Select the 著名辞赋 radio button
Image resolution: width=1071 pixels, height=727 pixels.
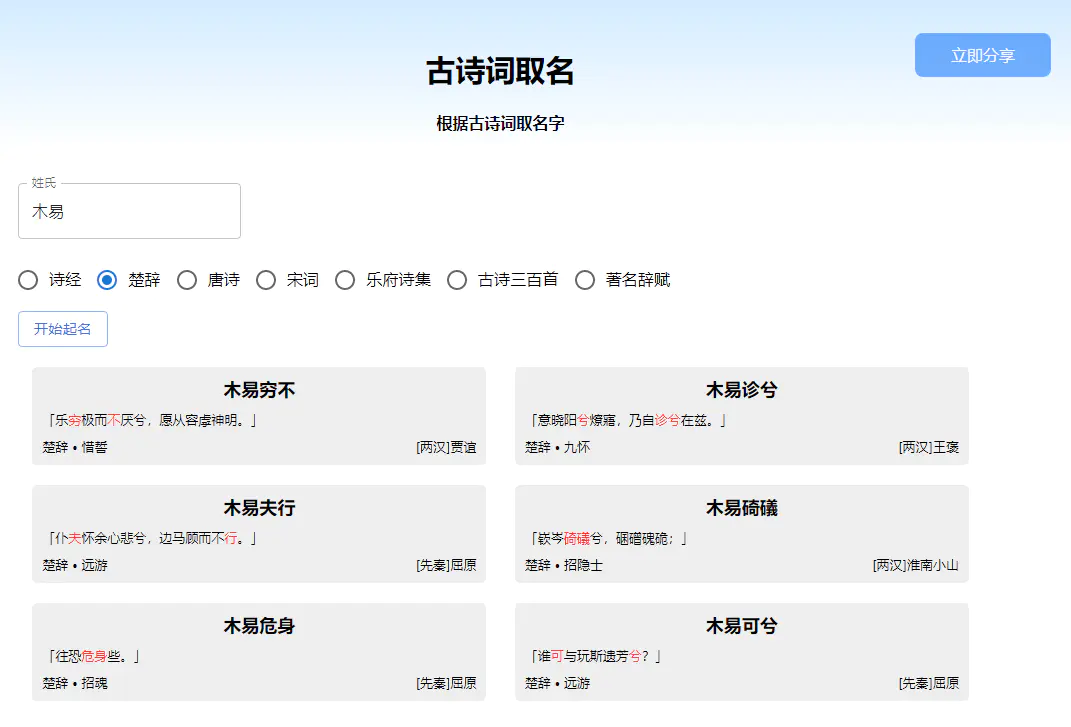pos(585,280)
